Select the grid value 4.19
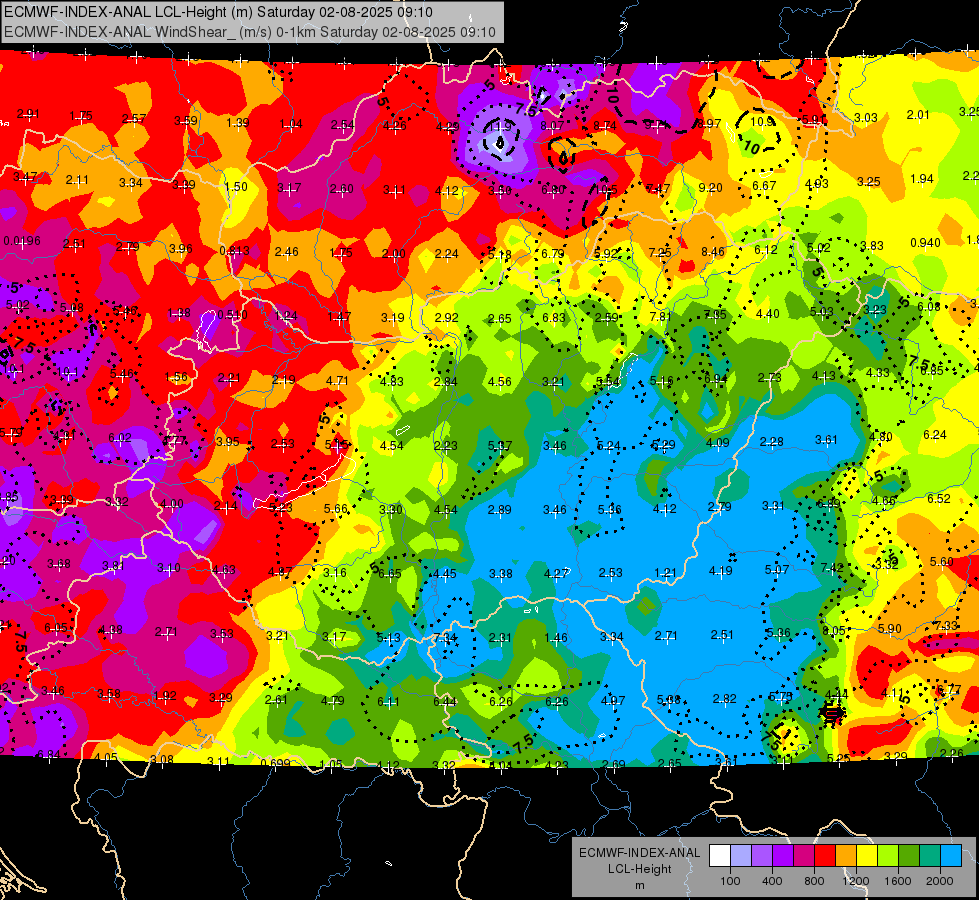The width and height of the screenshot is (979, 900). point(721,570)
